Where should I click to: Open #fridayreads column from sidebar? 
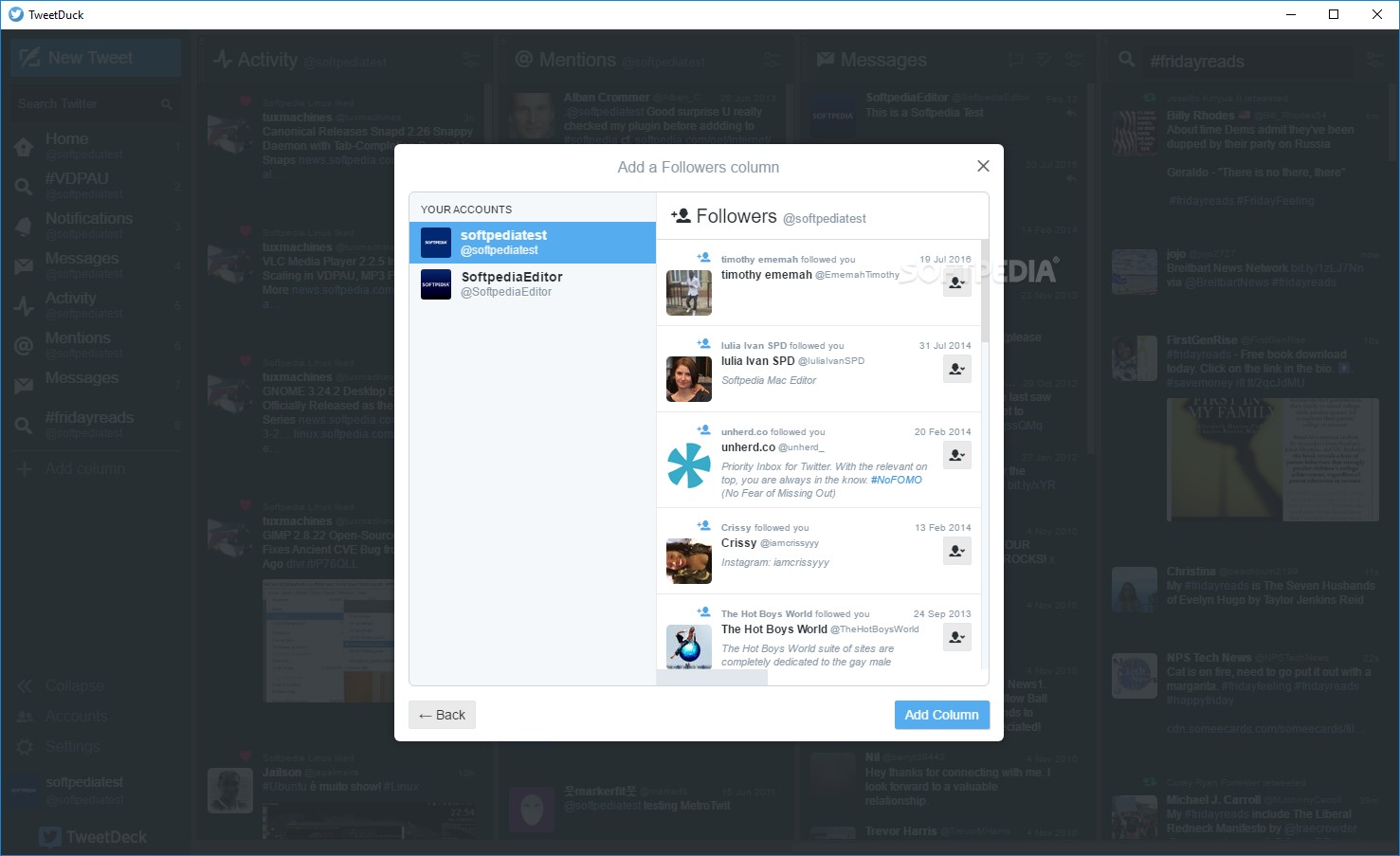[x=95, y=424]
